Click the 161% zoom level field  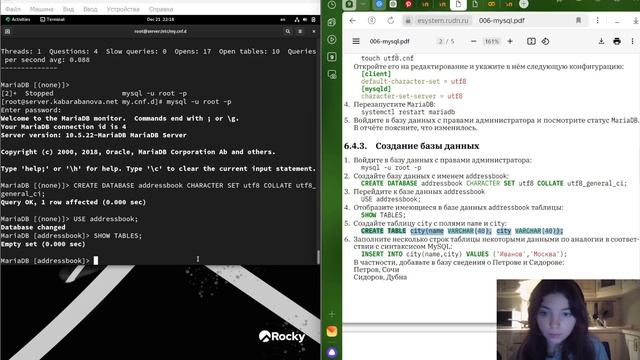tap(492, 41)
